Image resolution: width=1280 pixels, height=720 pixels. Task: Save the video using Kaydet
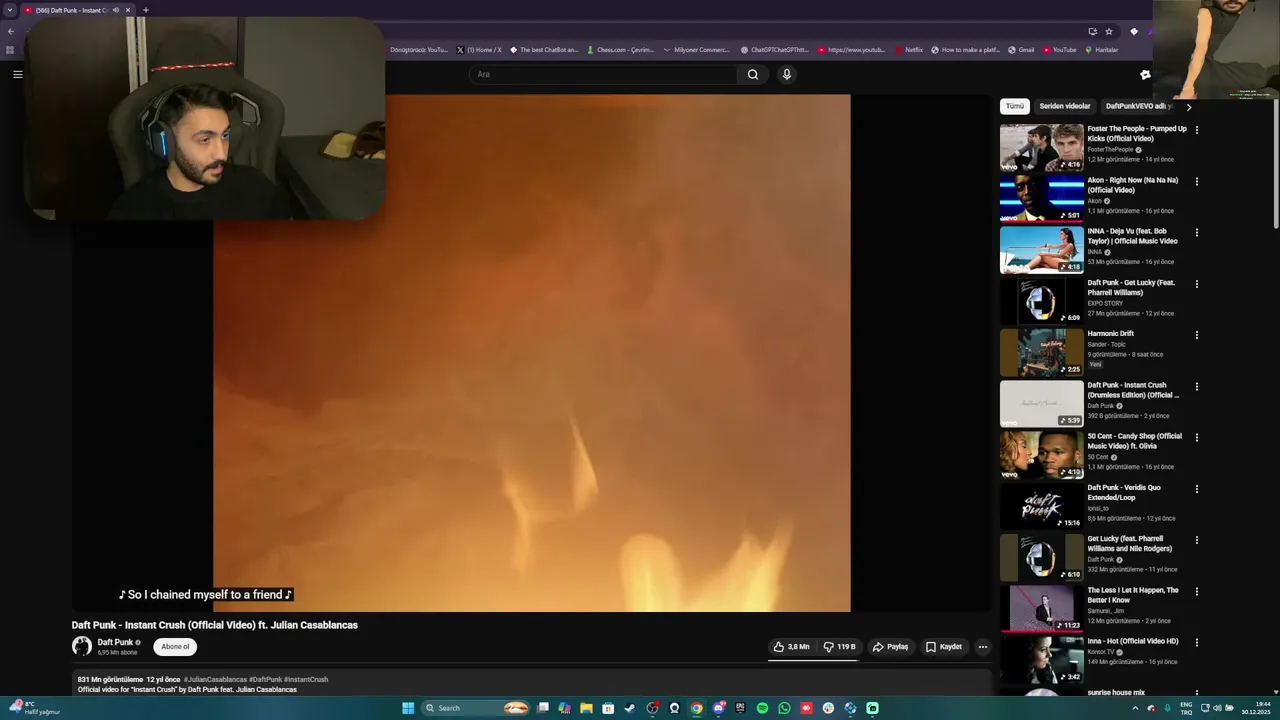tap(943, 647)
